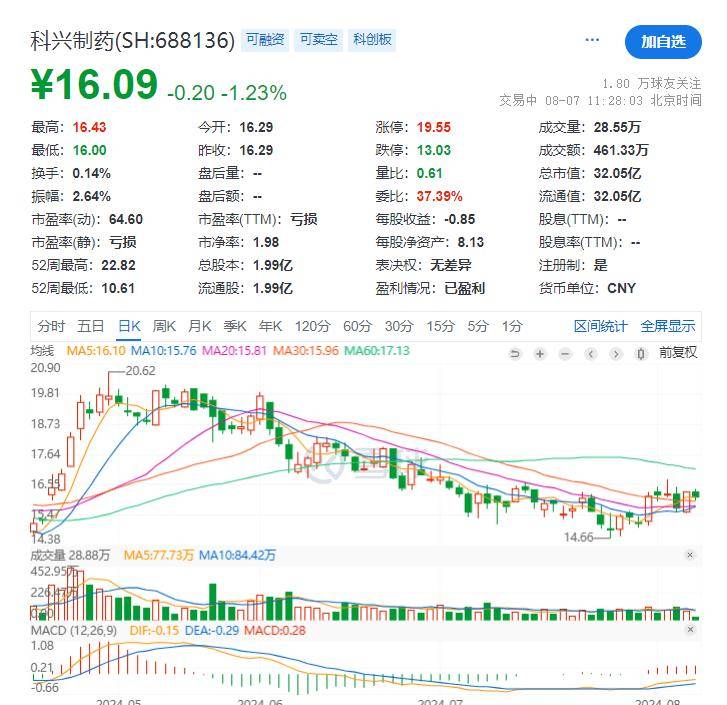Image resolution: width=727 pixels, height=705 pixels.
Task: Zoom in chart with plus icon
Action: [540, 355]
